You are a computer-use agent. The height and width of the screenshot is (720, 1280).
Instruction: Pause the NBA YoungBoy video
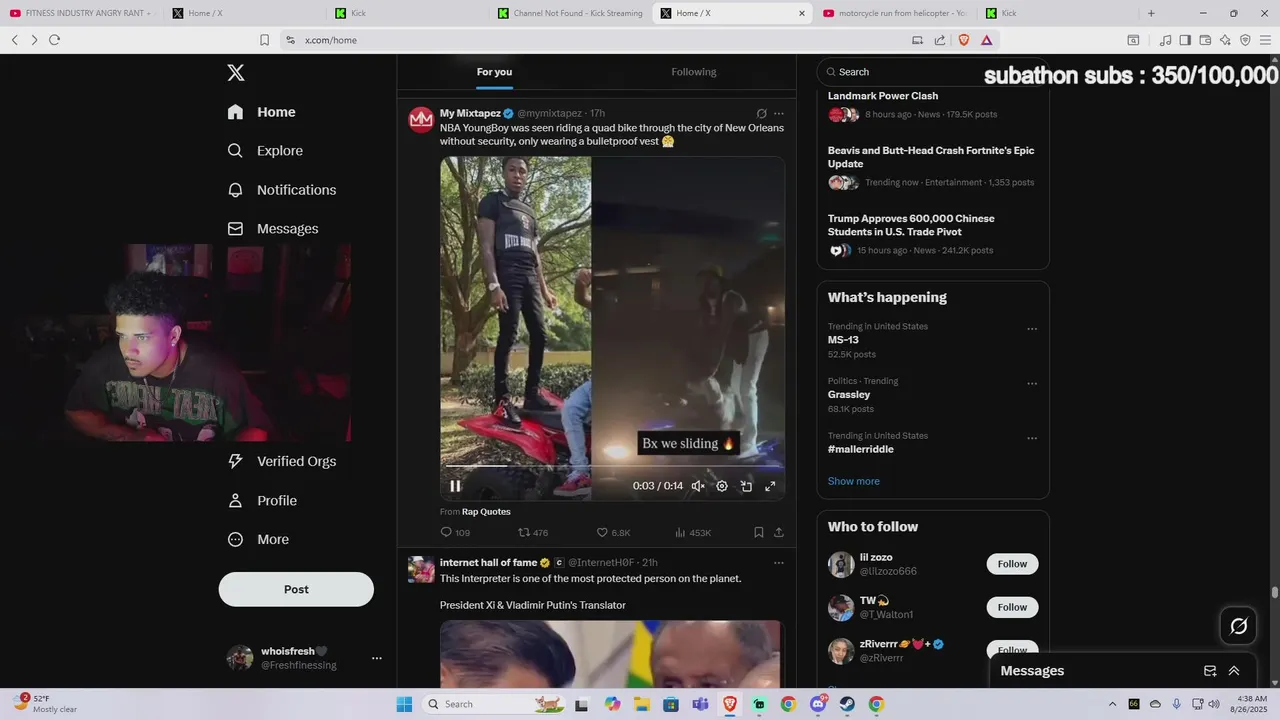tap(455, 486)
